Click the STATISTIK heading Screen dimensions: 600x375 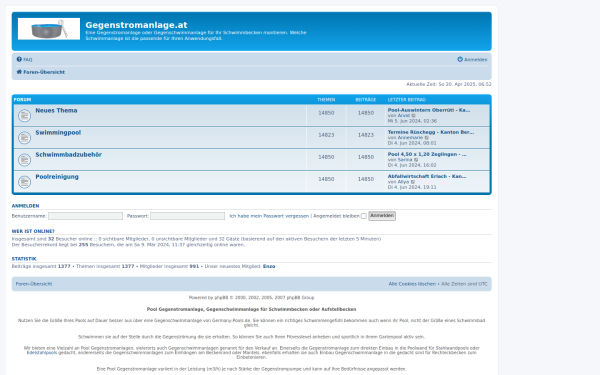click(x=24, y=259)
